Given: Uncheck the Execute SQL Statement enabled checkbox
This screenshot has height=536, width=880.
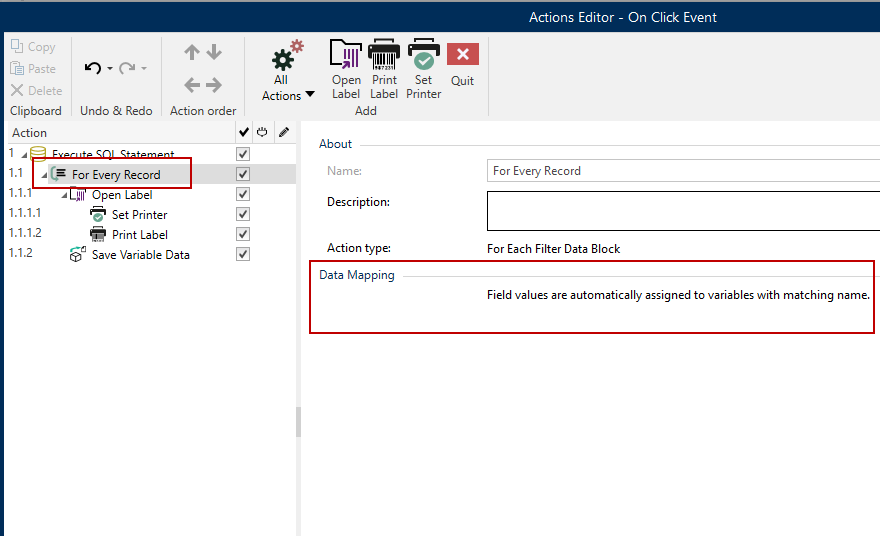Looking at the screenshot, I should click(x=242, y=155).
